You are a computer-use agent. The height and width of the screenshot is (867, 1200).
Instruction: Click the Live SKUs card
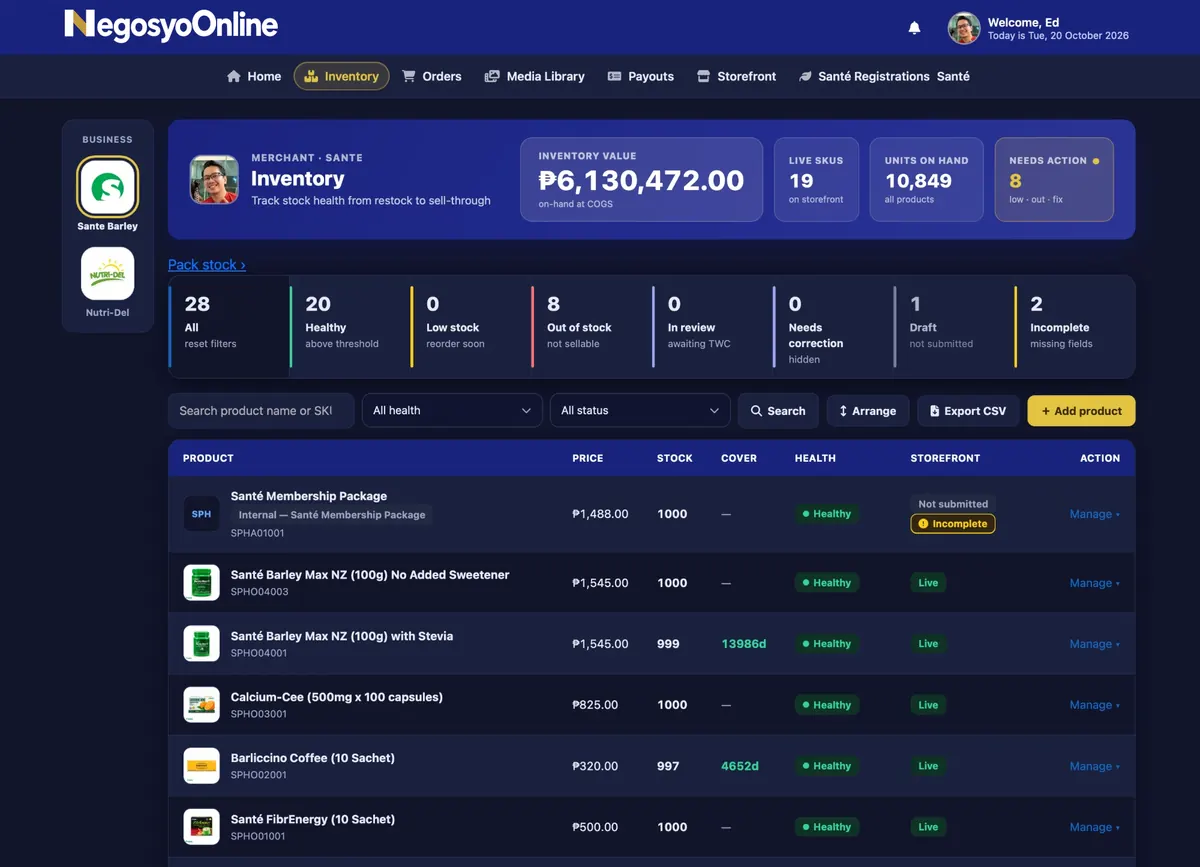tap(816, 179)
